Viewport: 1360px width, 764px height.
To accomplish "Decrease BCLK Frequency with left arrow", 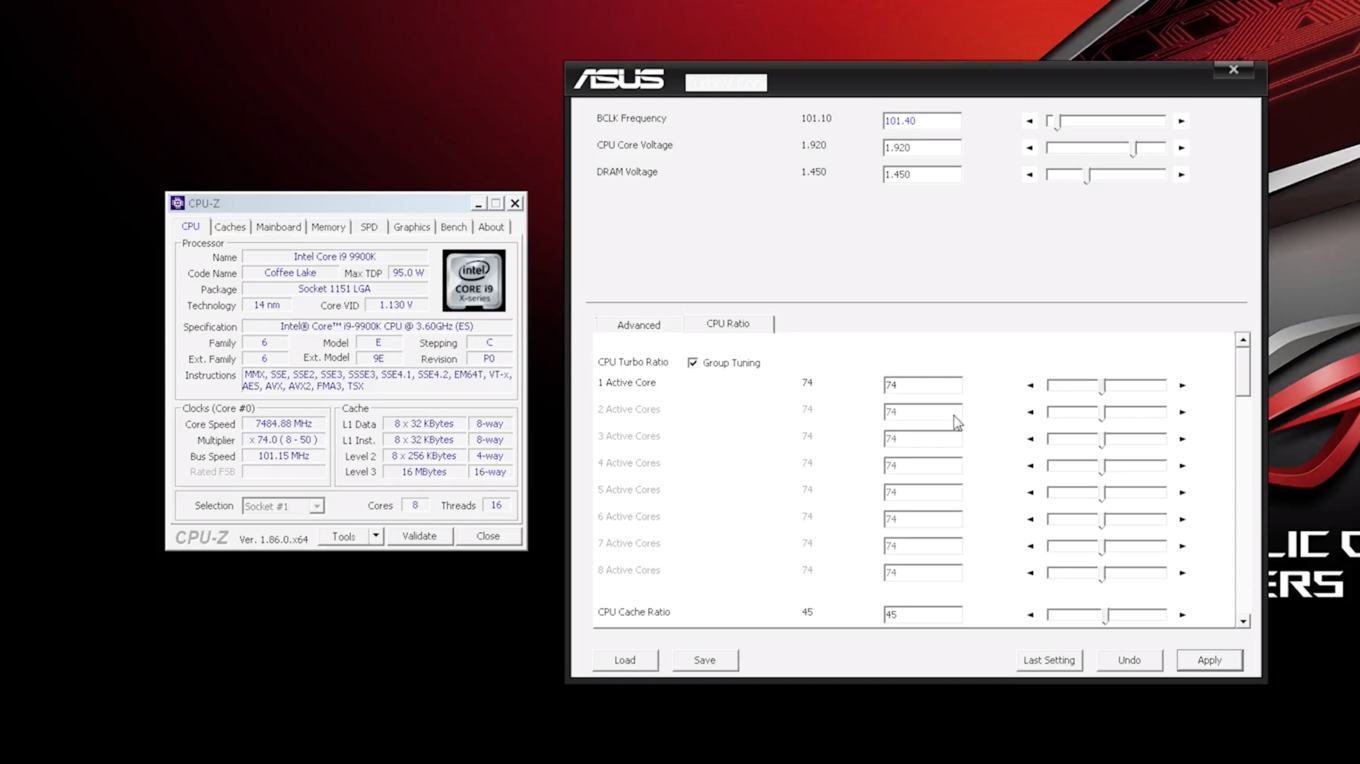I will coord(1029,121).
